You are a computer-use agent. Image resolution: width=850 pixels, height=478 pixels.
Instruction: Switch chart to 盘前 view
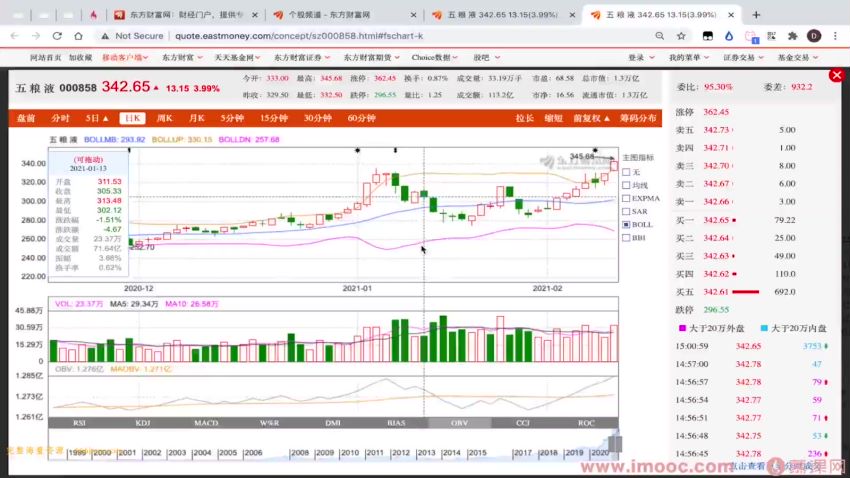click(26, 118)
